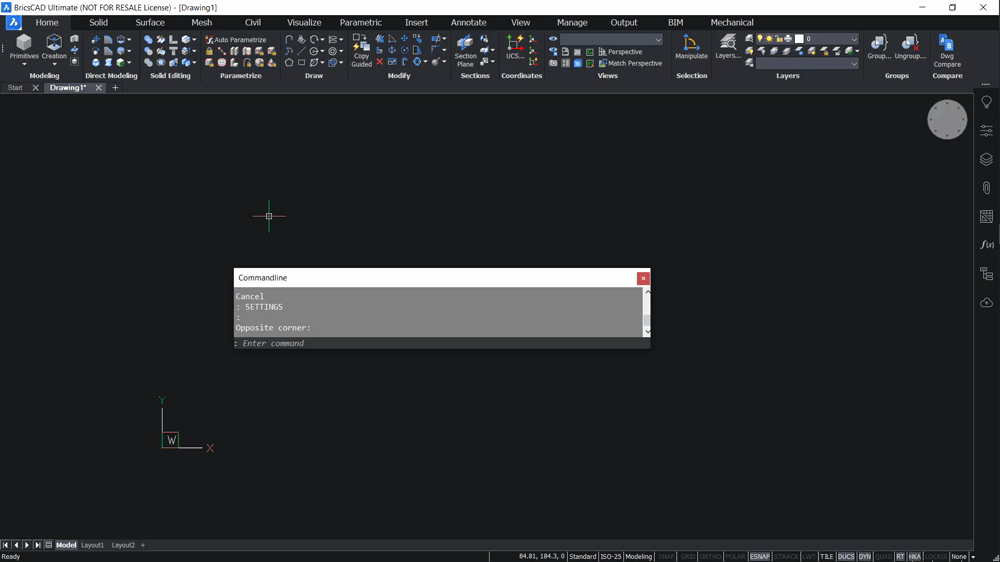The height and width of the screenshot is (562, 1000).
Task: Click the Enter command input field
Action: pyautogui.click(x=442, y=343)
